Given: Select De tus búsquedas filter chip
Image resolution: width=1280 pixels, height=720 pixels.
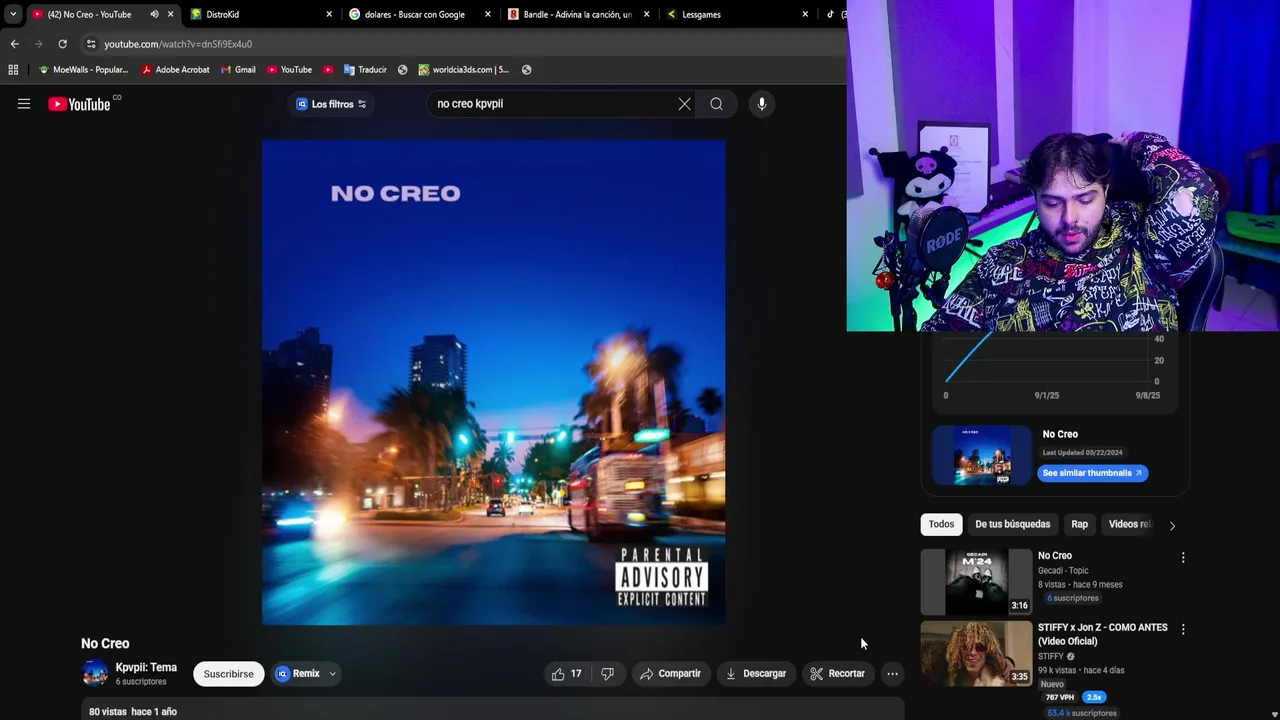Looking at the screenshot, I should 1012,524.
